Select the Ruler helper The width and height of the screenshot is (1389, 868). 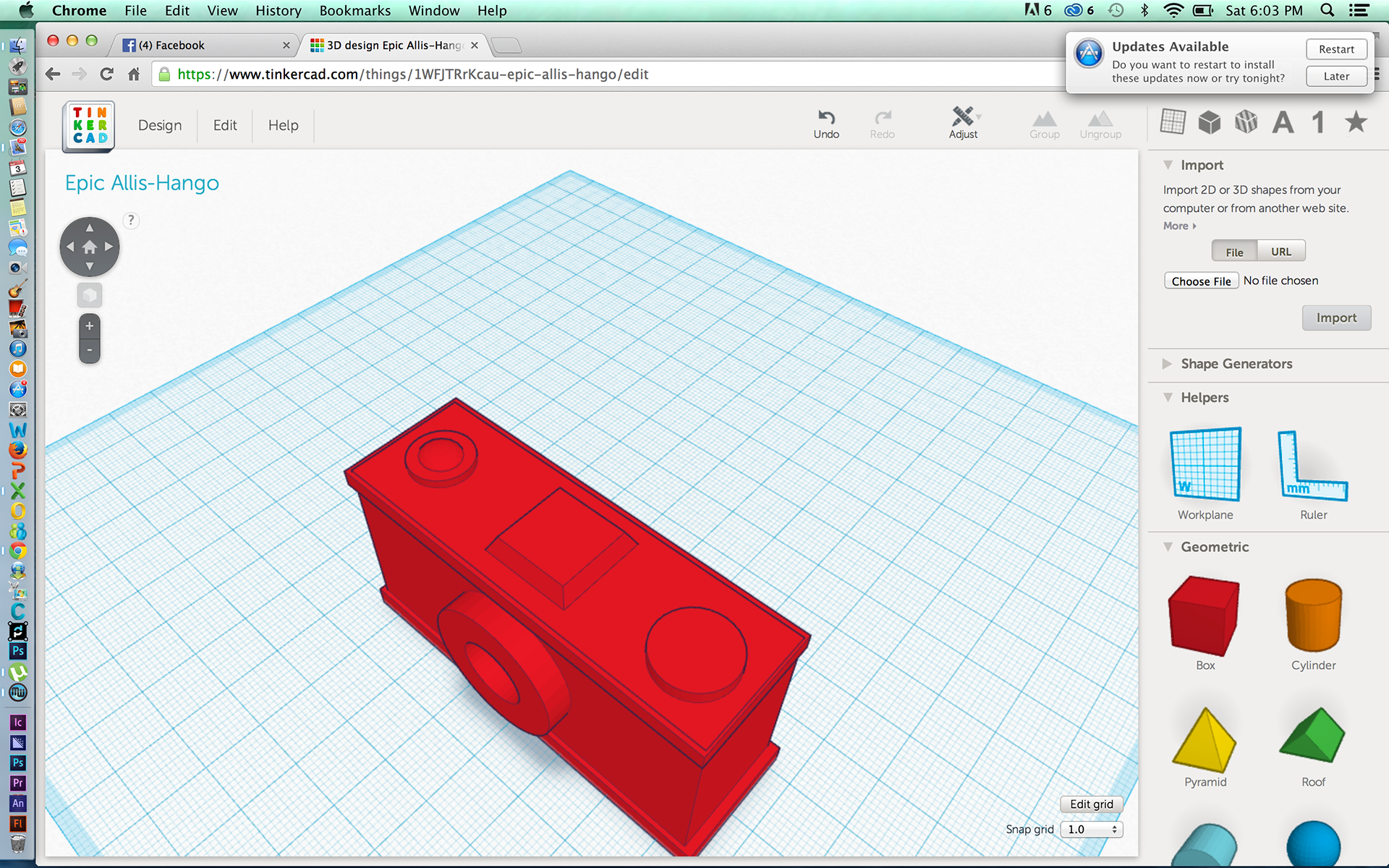click(x=1313, y=473)
